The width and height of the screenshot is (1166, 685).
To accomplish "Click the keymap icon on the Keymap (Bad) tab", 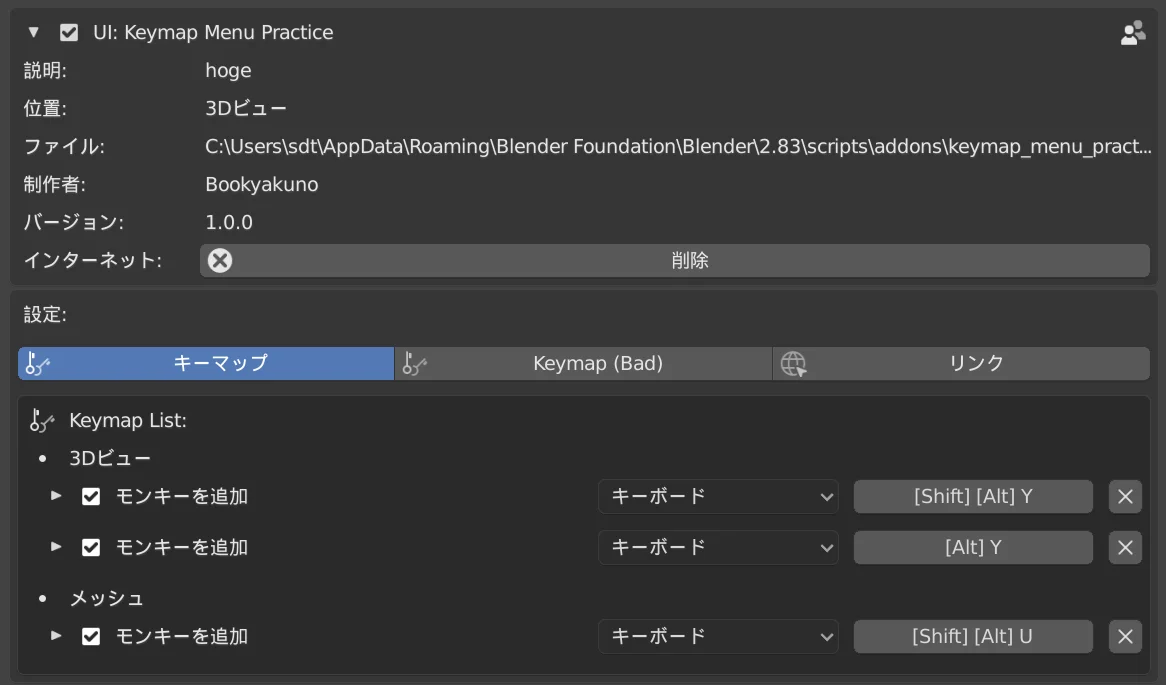I will pos(412,363).
